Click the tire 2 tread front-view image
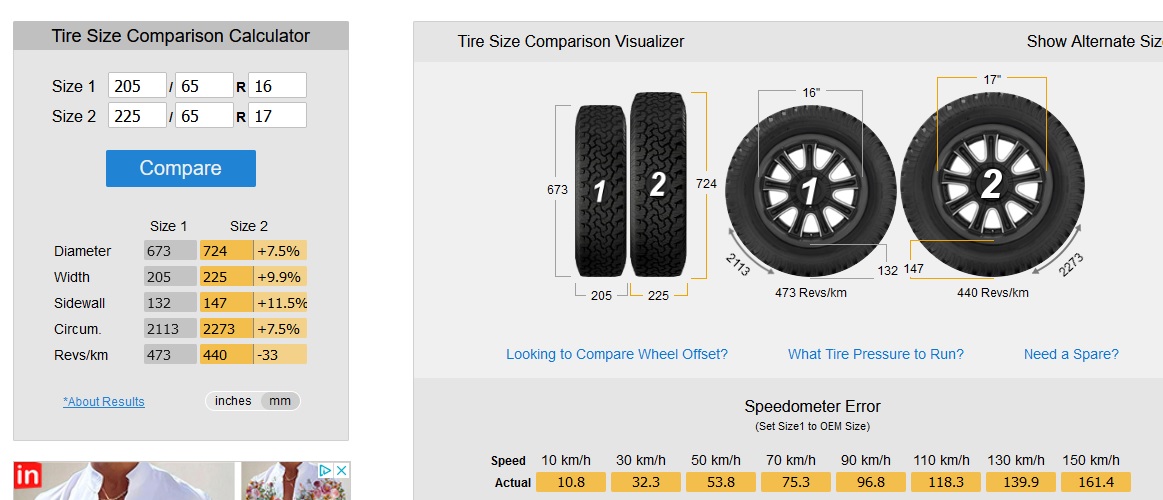 tap(658, 184)
